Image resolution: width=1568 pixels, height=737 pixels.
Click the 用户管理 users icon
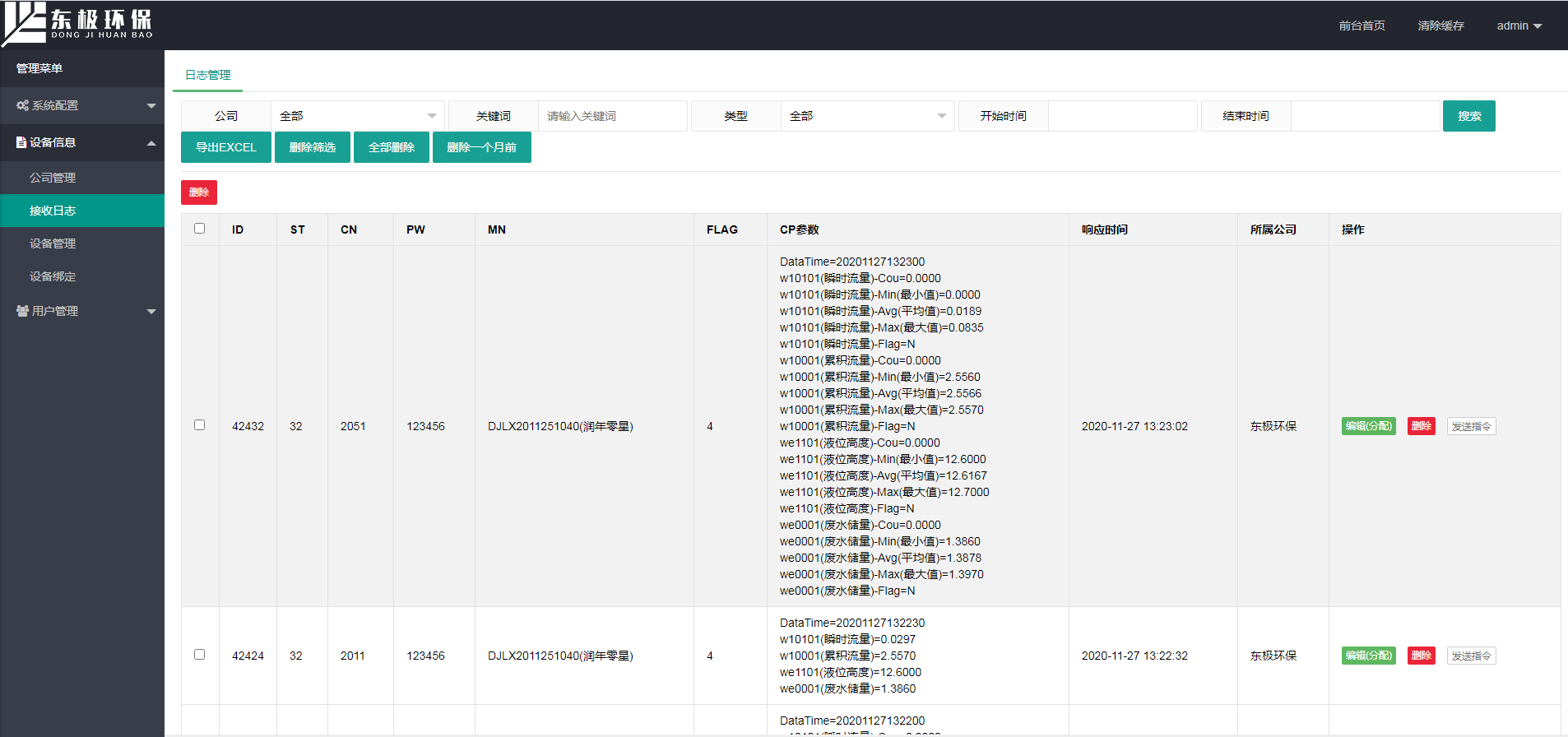tap(22, 311)
